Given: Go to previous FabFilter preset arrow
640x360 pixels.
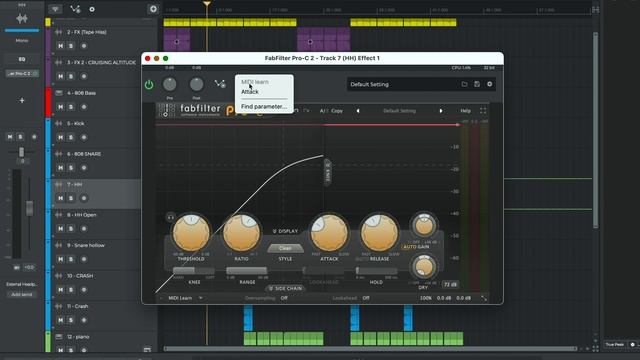Looking at the screenshot, I should click(358, 111).
